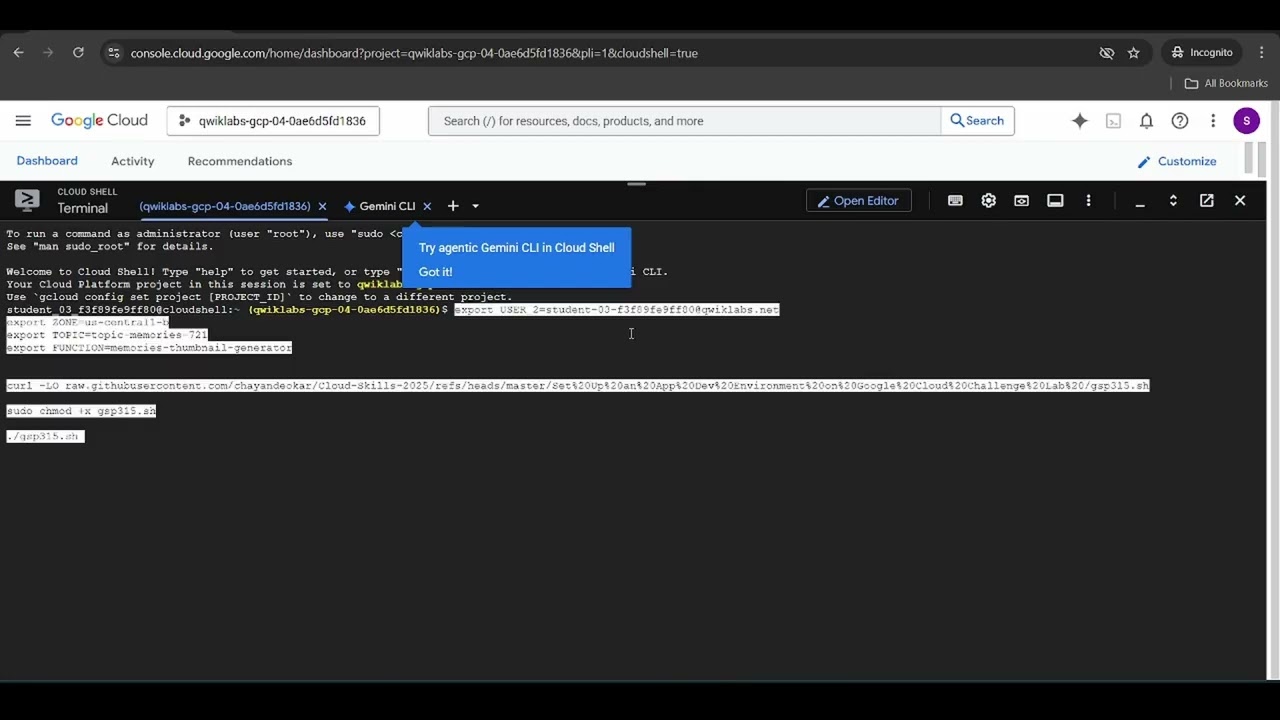
Task: Click the Search button
Action: tap(977, 121)
